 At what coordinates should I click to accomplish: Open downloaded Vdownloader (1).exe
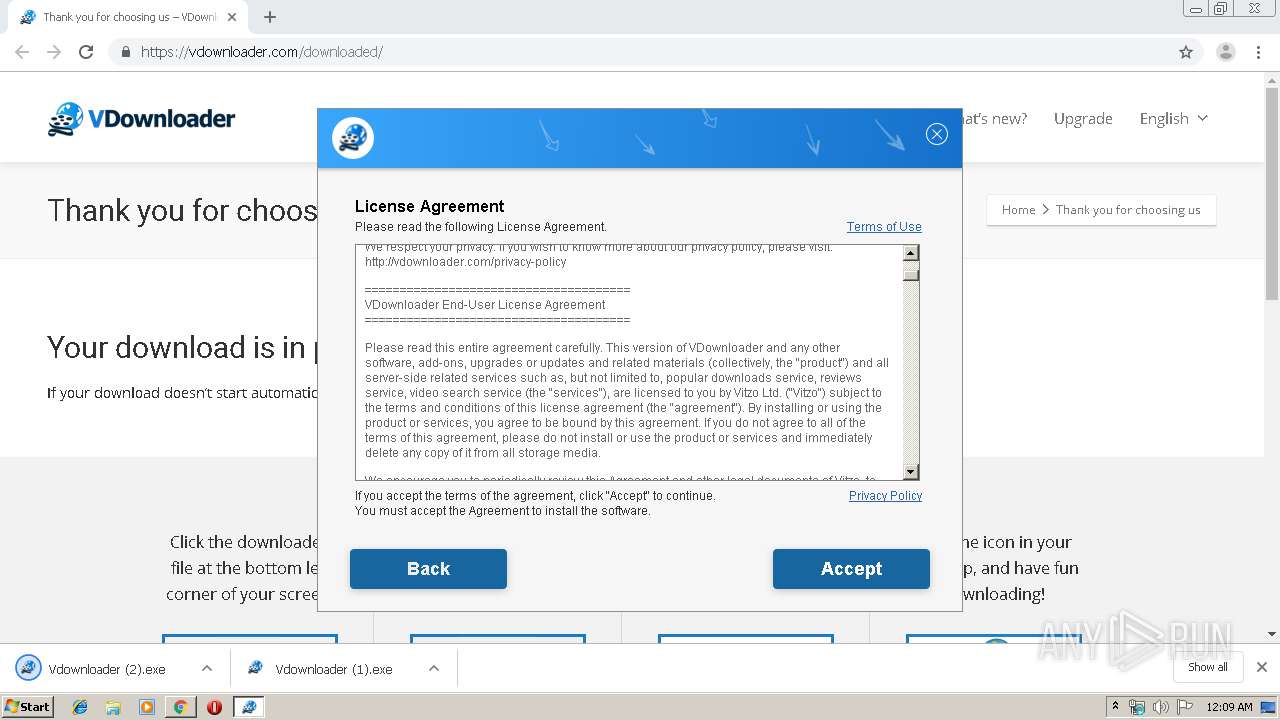334,669
